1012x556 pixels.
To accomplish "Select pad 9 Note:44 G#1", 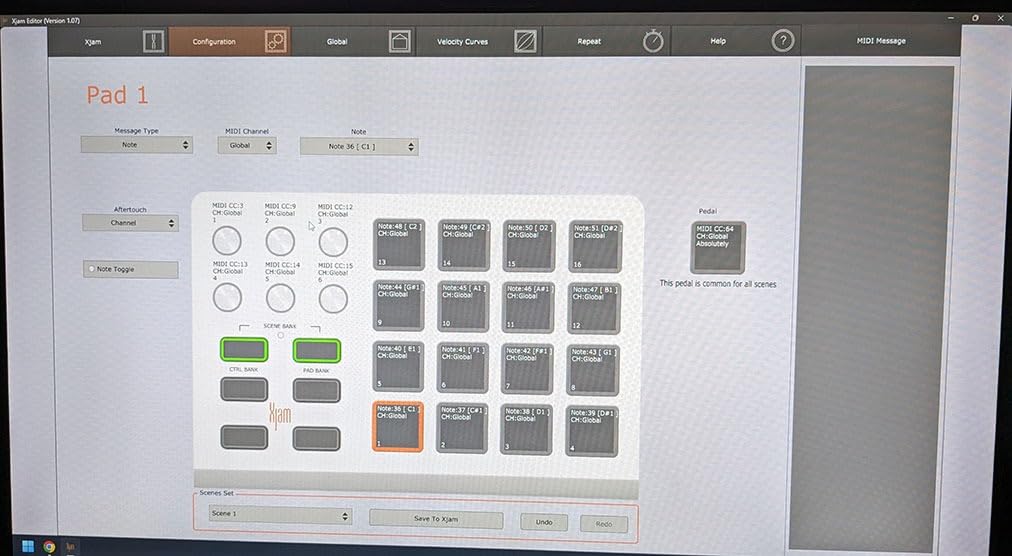I will click(x=398, y=305).
